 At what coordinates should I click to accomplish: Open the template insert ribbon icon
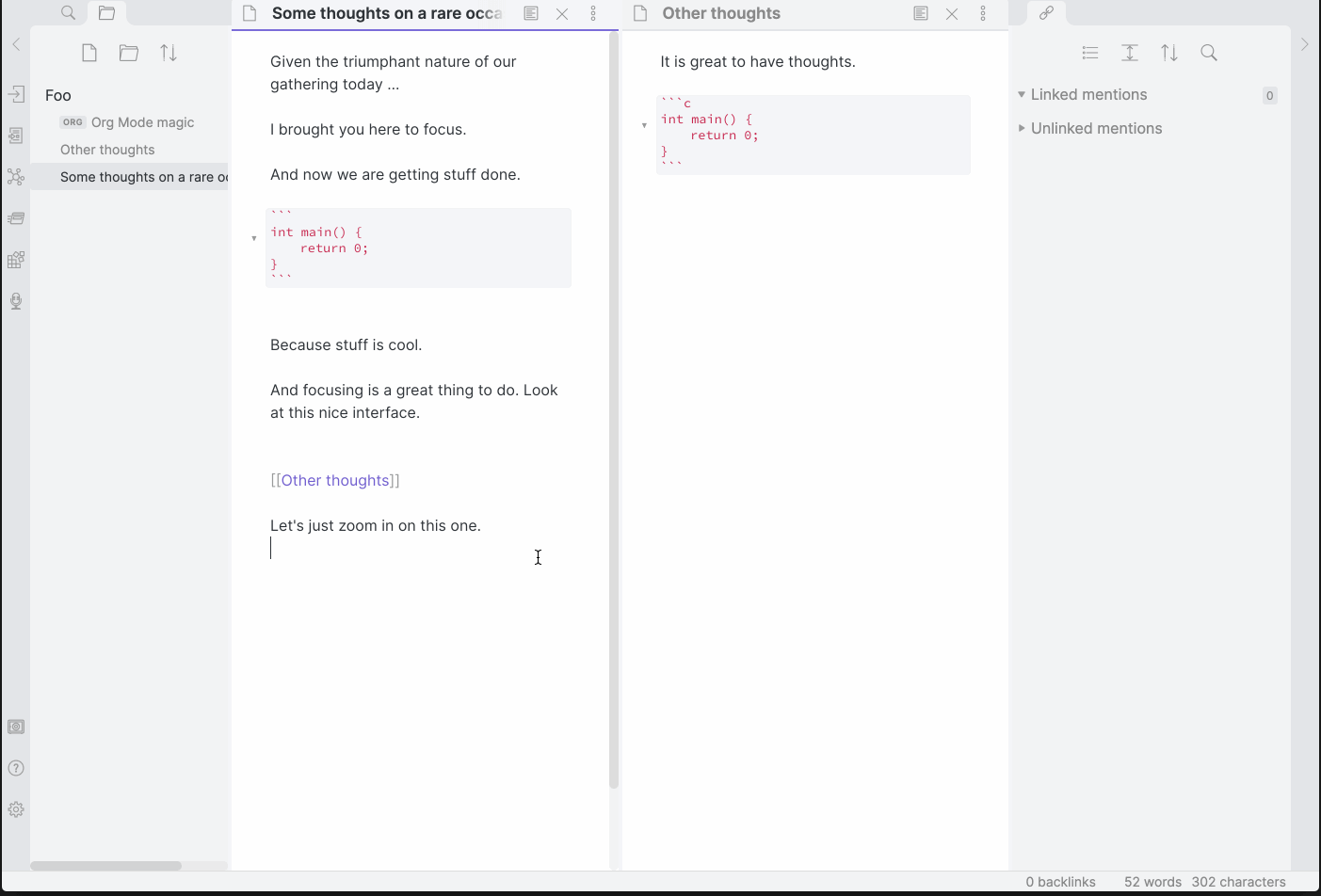[x=16, y=136]
